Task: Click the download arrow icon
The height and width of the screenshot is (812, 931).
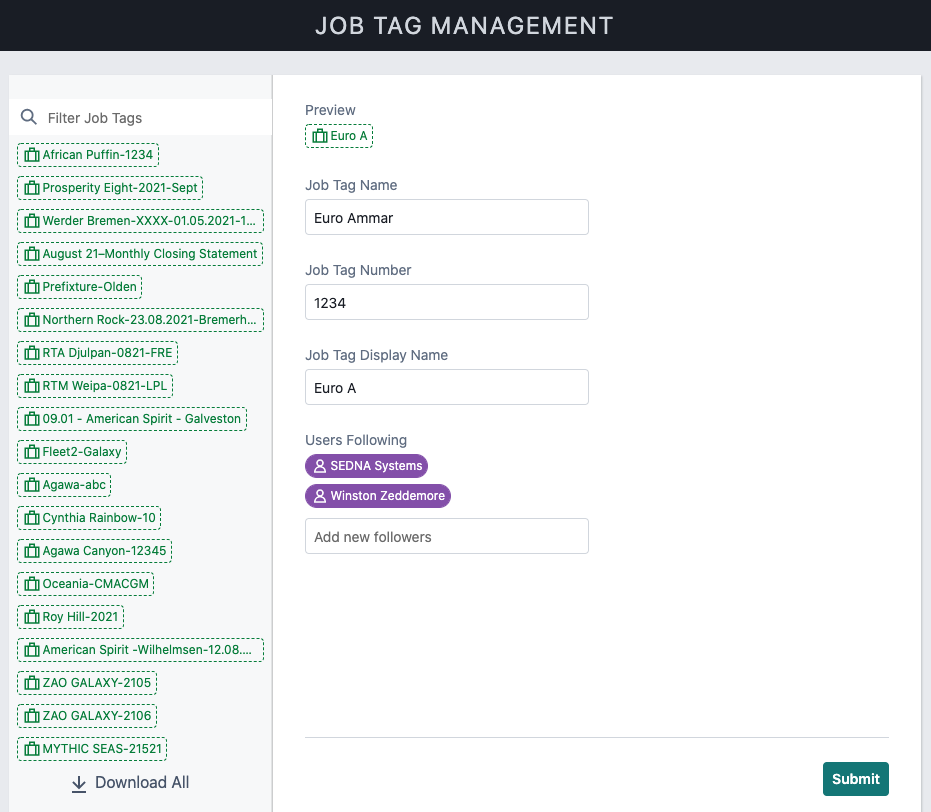Action: point(78,784)
